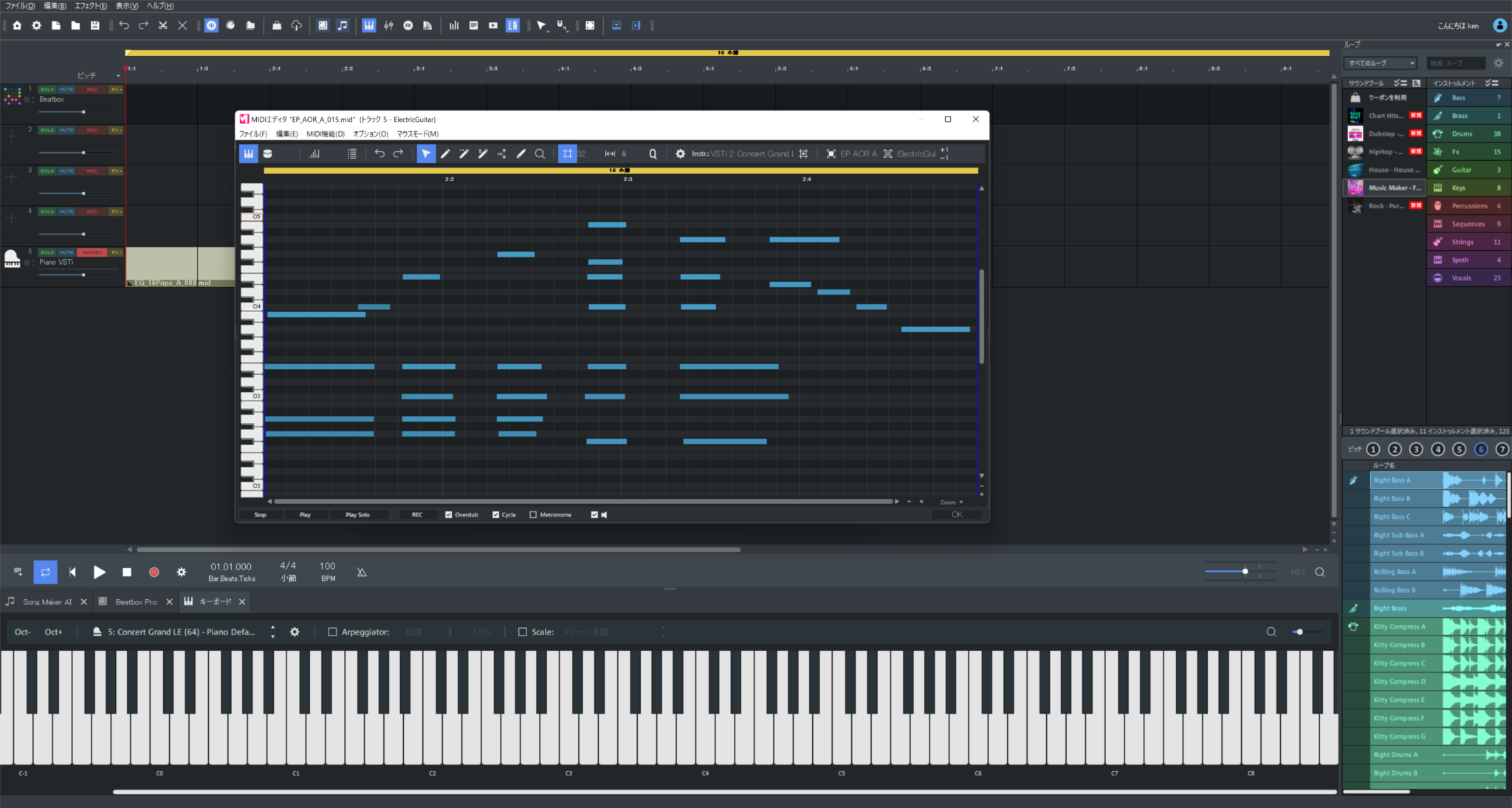Switch to the drum editor view in the MIDI editor
The width and height of the screenshot is (1512, 808).
(267, 153)
